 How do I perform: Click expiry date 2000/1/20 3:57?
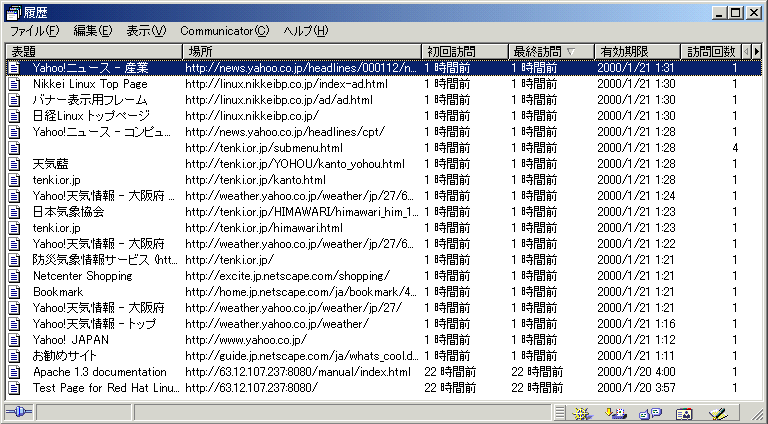[636, 388]
